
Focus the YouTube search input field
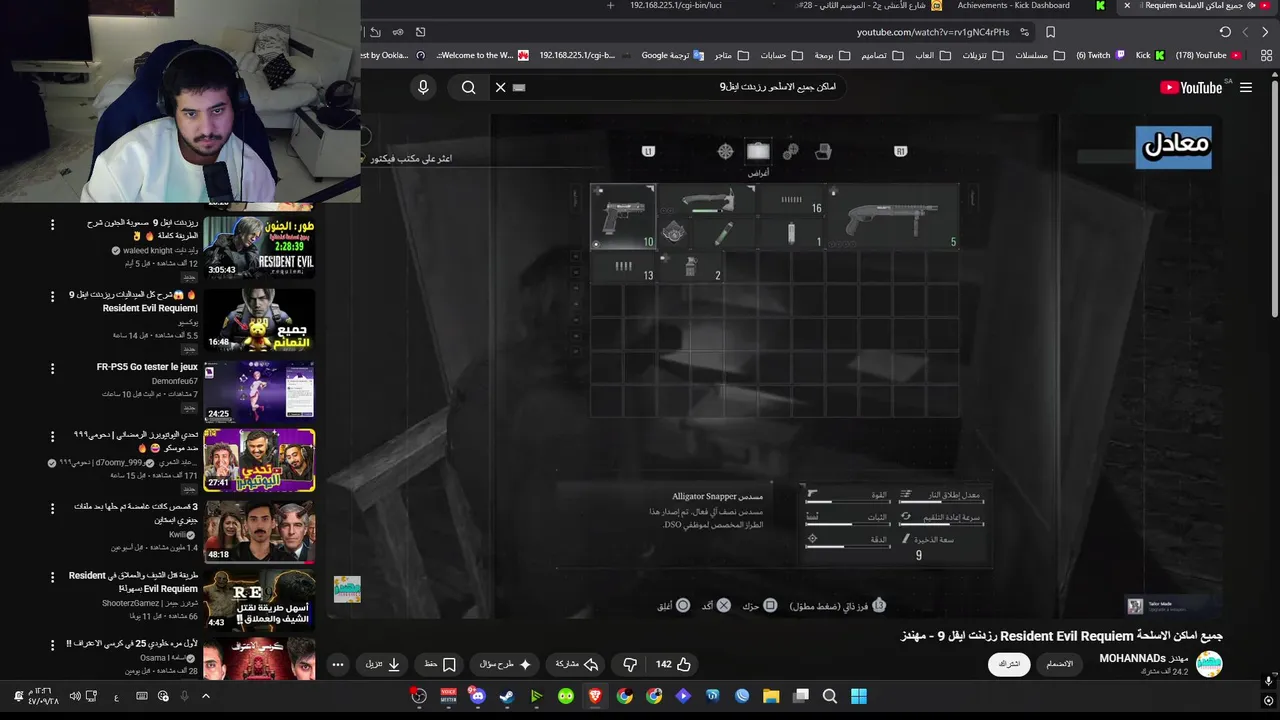(680, 87)
